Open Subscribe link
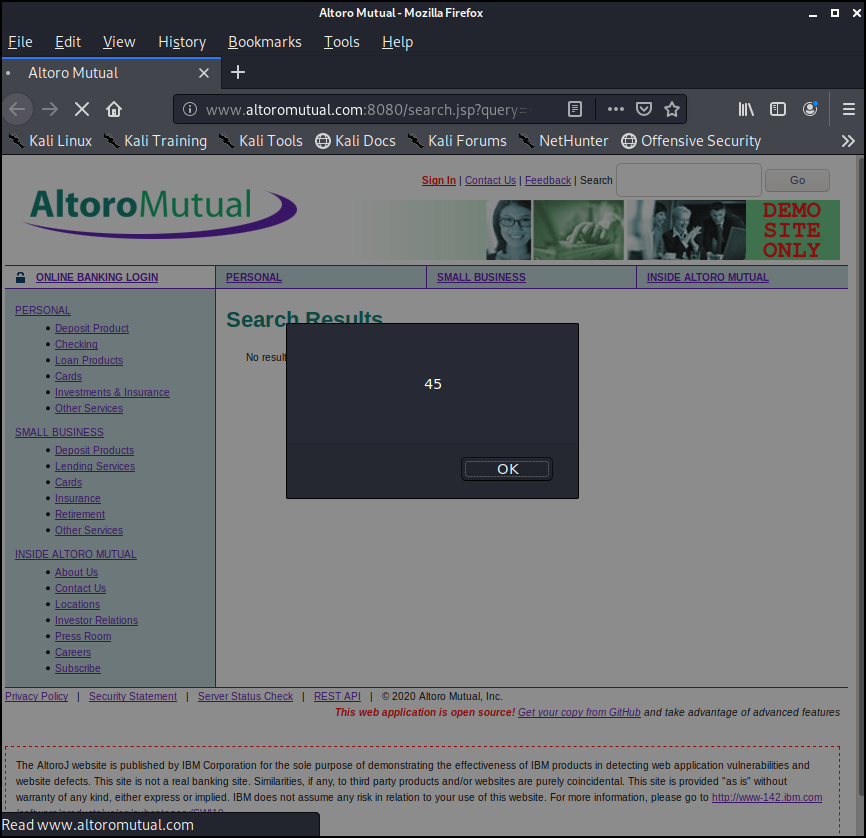Image resolution: width=866 pixels, height=838 pixels. click(x=77, y=668)
